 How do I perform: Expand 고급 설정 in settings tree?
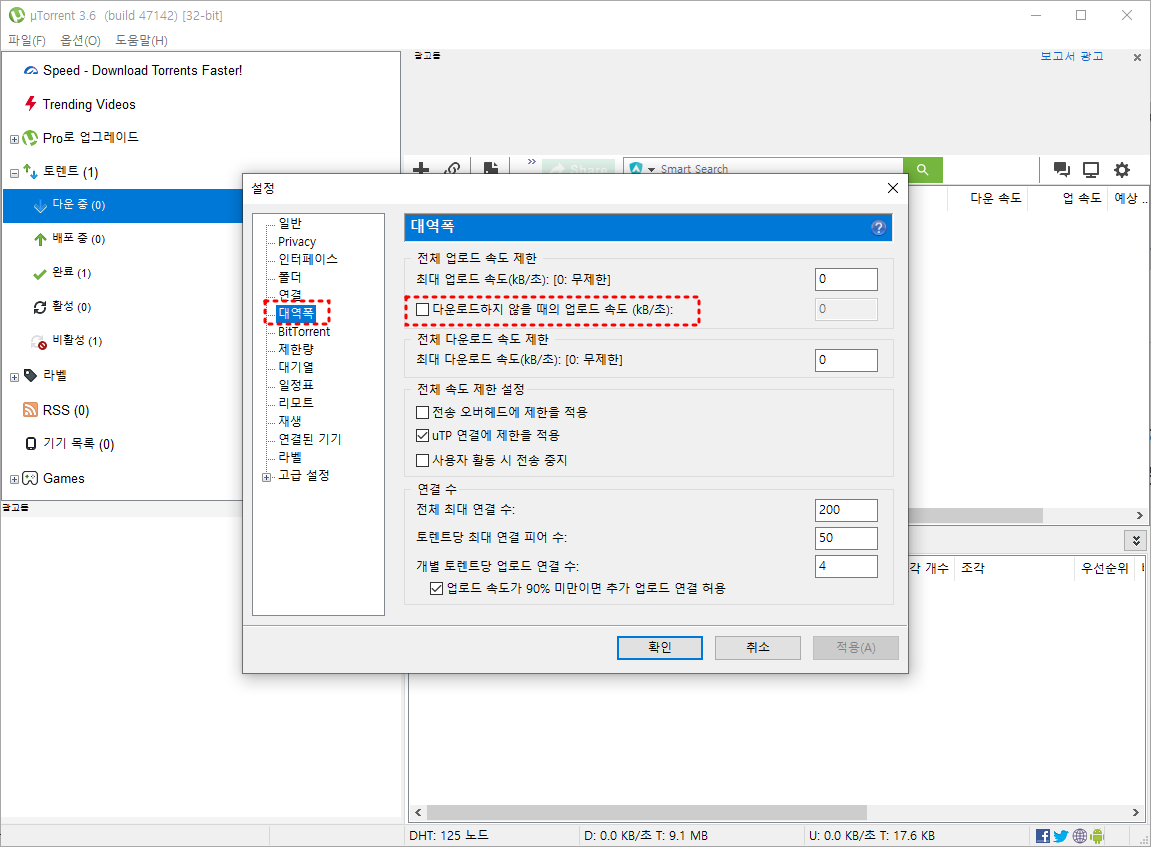[x=266, y=477]
